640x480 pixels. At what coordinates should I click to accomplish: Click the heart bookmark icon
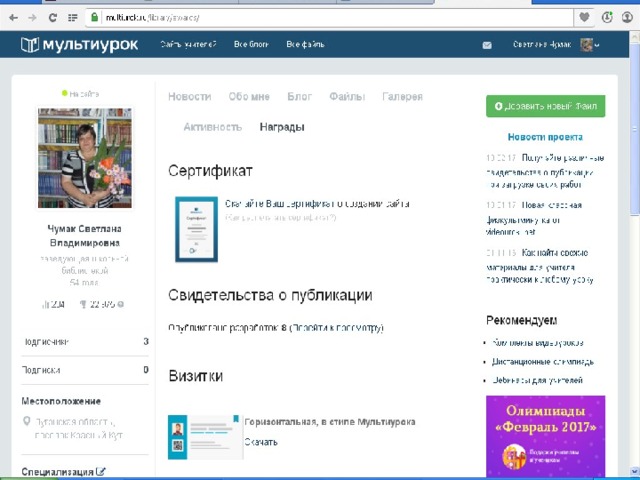(x=584, y=17)
